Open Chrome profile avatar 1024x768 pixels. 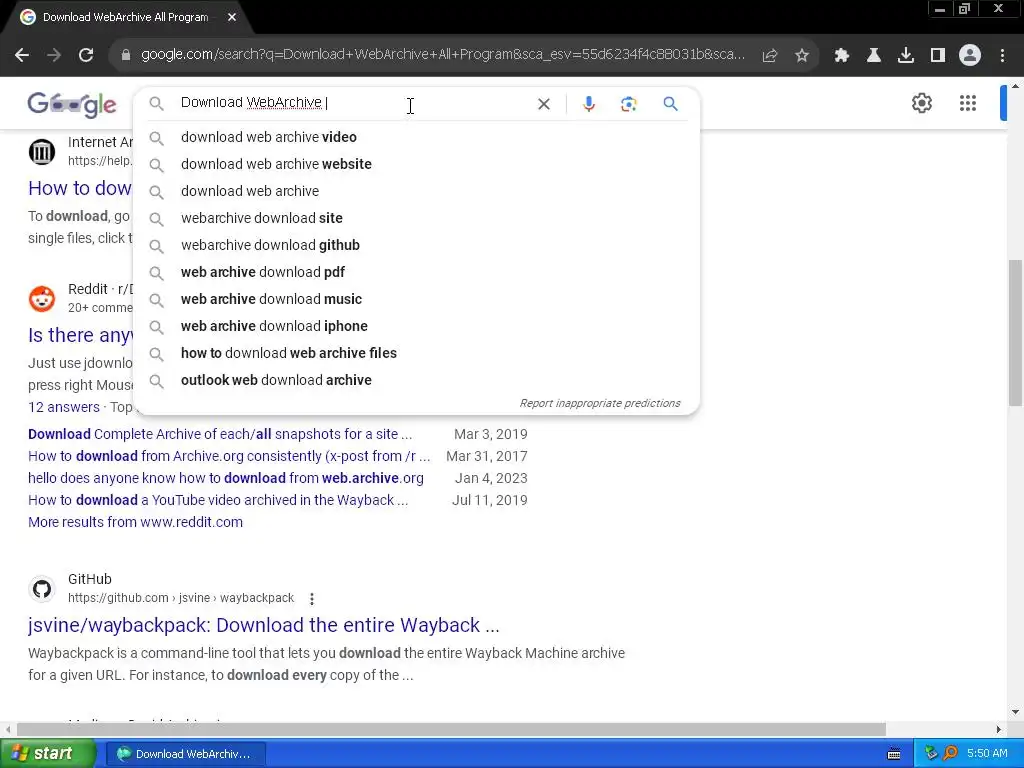tap(970, 56)
